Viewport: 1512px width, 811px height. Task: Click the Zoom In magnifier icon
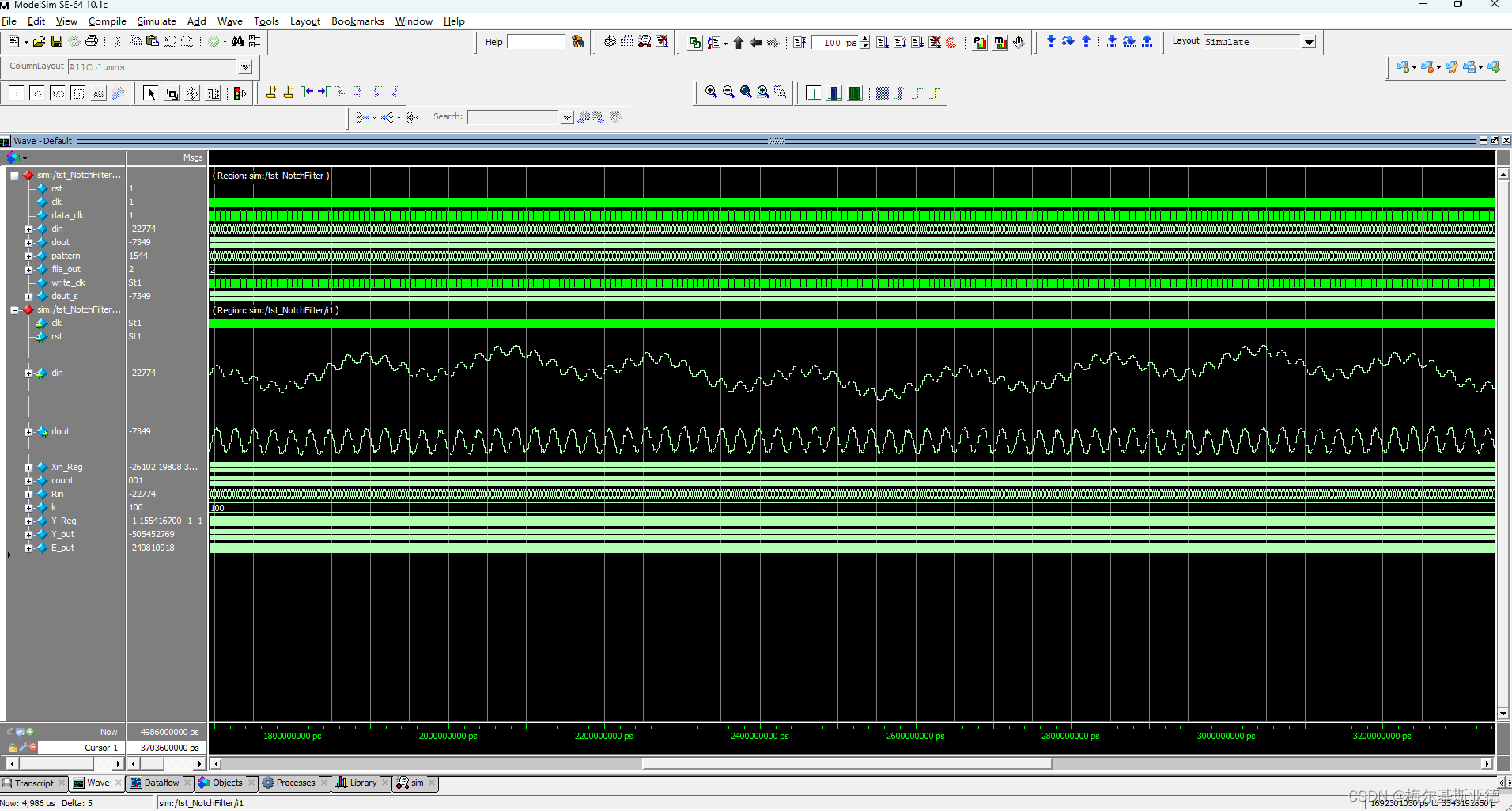tap(711, 93)
